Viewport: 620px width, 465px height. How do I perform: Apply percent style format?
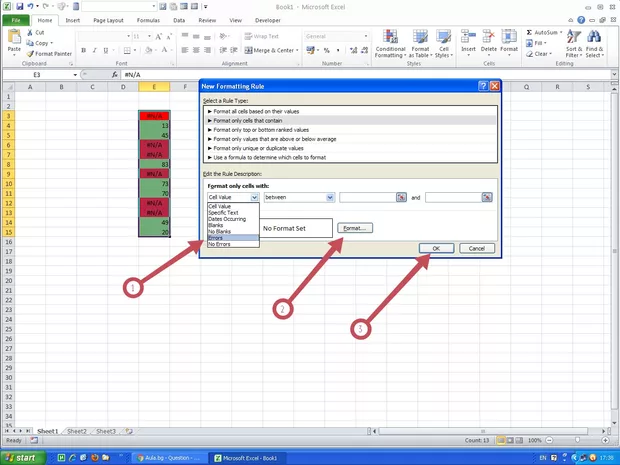point(327,50)
